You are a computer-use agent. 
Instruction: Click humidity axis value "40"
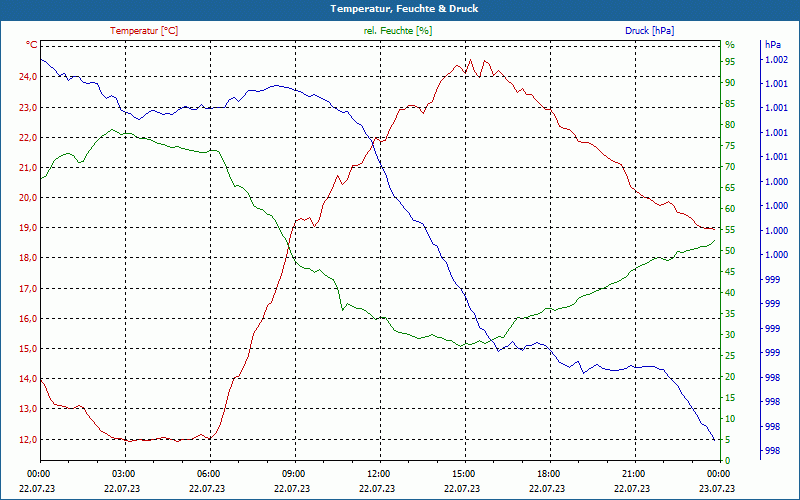click(730, 292)
